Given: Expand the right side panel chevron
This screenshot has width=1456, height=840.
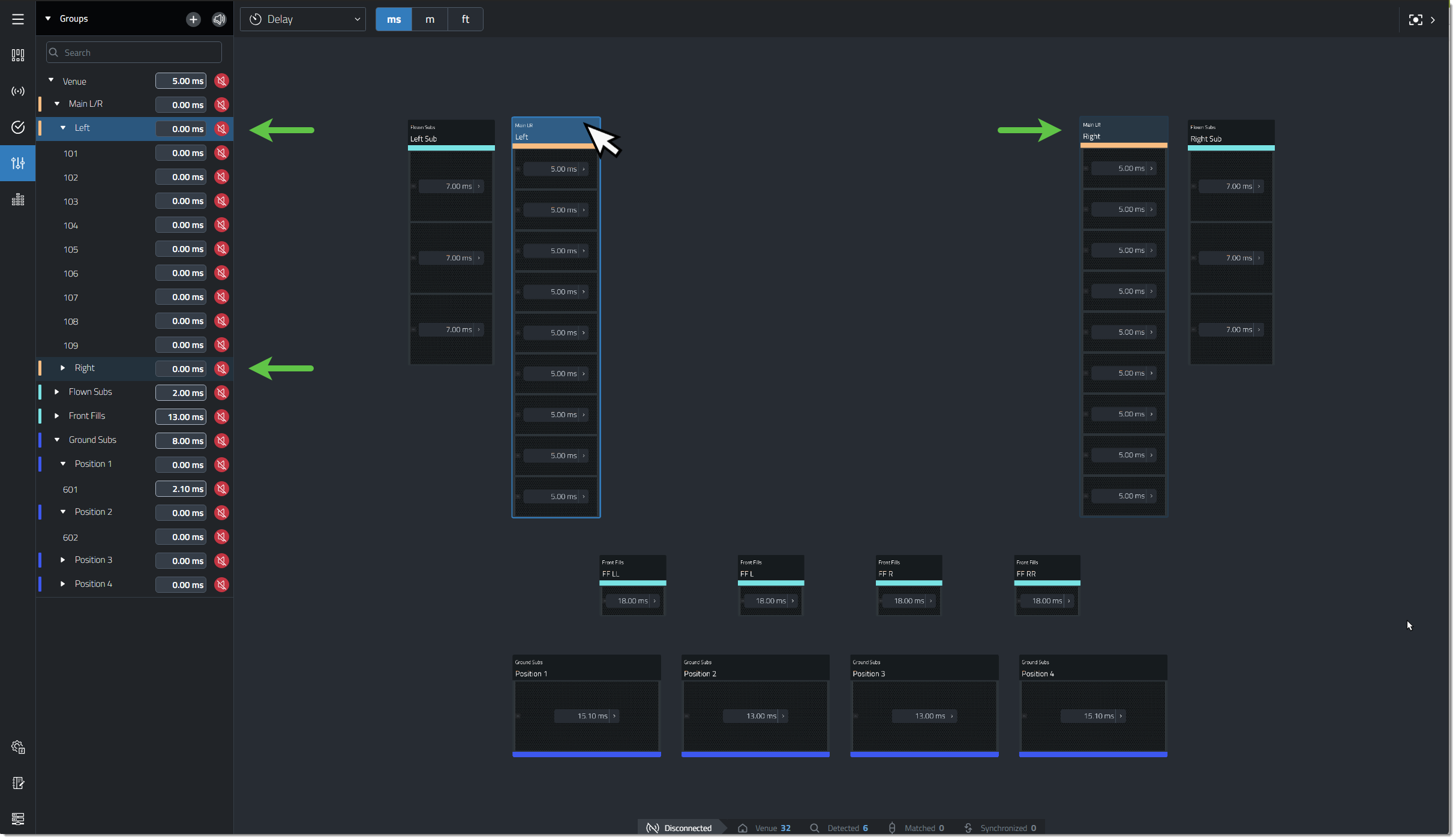Looking at the screenshot, I should coord(1433,20).
